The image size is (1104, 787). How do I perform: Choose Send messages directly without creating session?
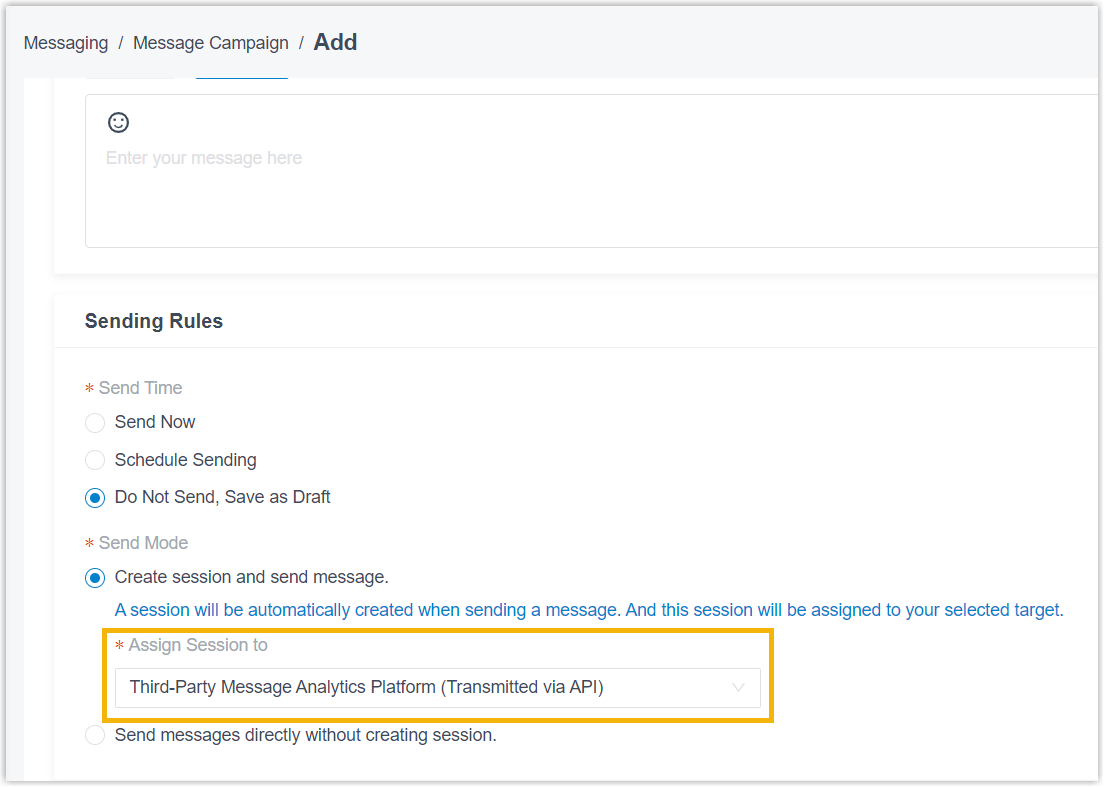(95, 736)
